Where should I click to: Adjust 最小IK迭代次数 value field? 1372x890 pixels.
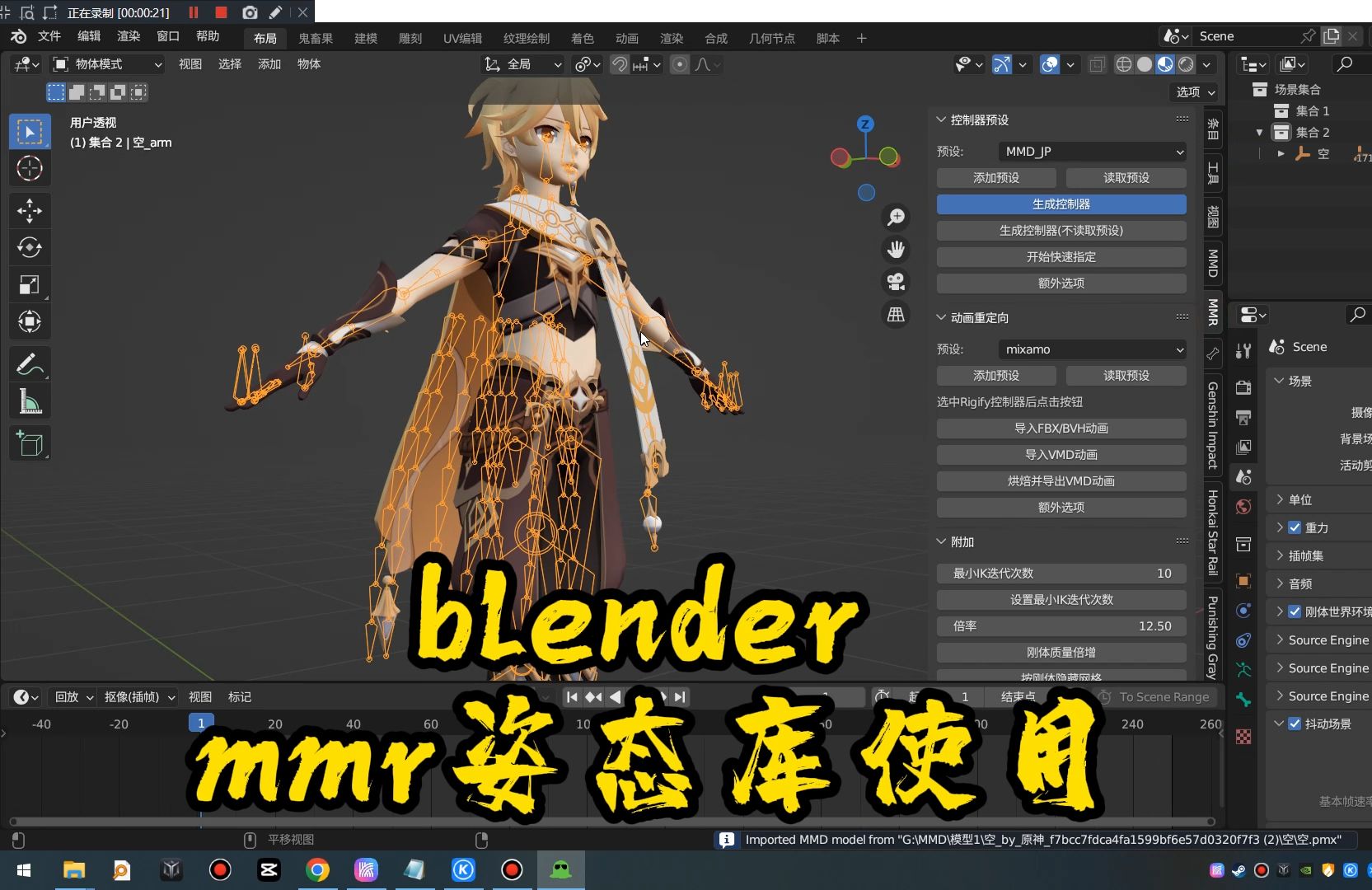[x=1061, y=574]
